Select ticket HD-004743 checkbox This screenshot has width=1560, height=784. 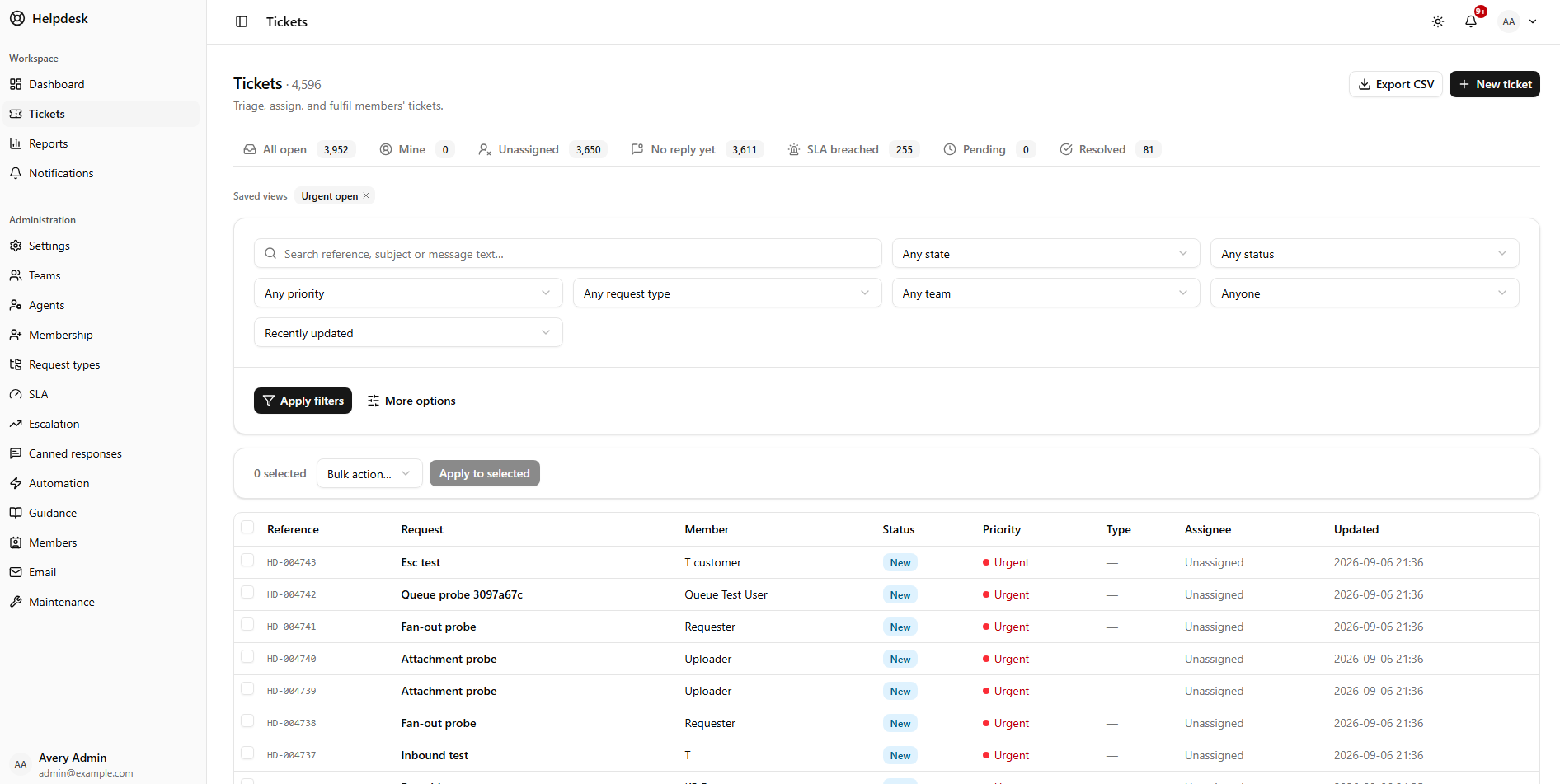(247, 561)
